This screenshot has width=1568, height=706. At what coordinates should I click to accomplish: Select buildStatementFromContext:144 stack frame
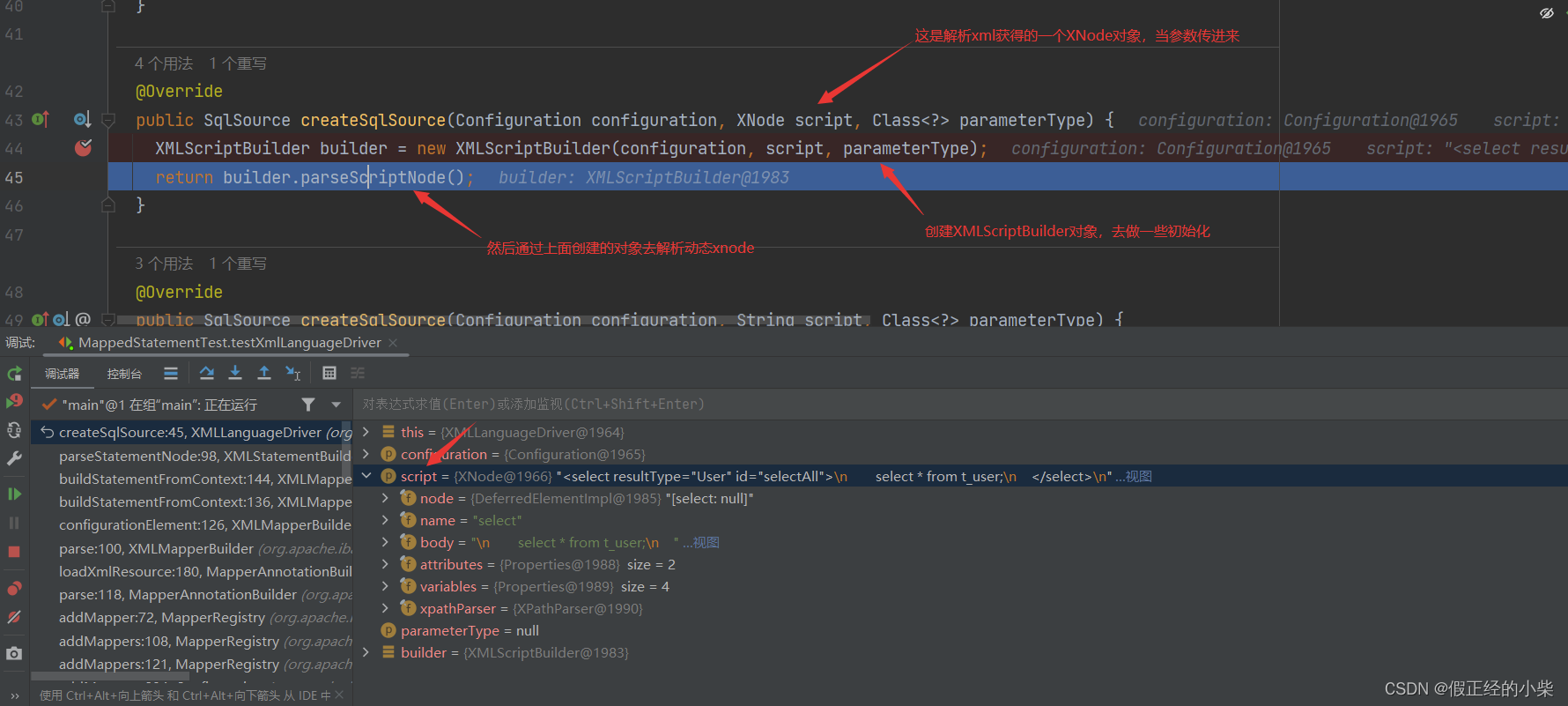click(193, 479)
